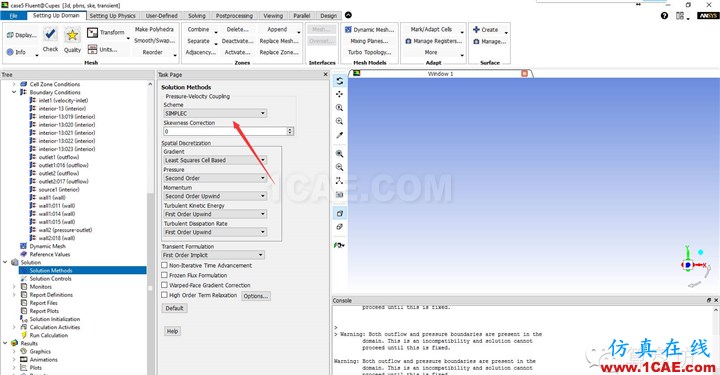
Task: Switch to the Postprocessing ribbon tab
Action: click(x=234, y=16)
